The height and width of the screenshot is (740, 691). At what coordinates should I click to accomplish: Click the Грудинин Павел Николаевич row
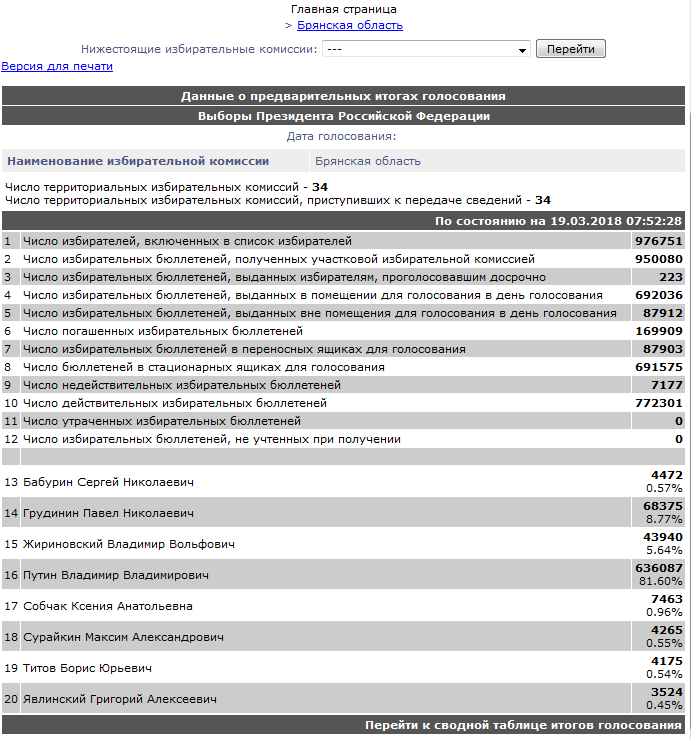pyautogui.click(x=343, y=513)
